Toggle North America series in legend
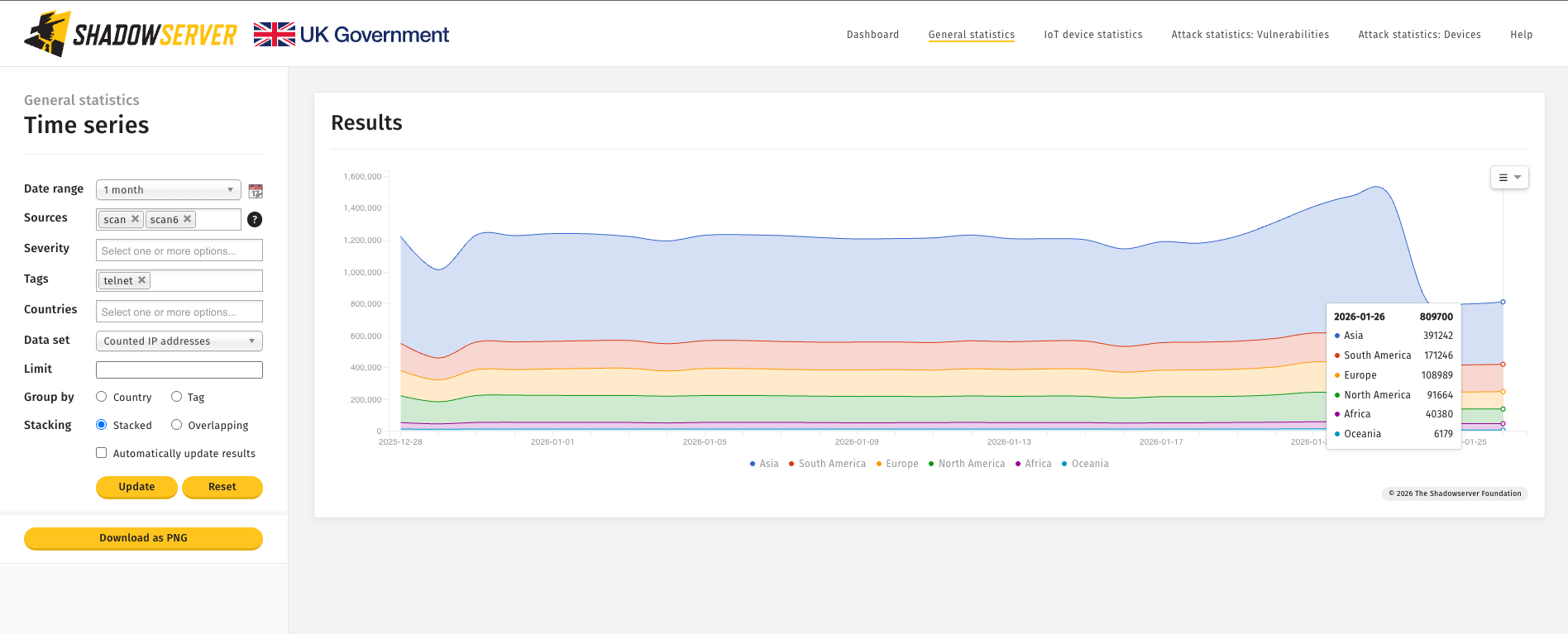The width and height of the screenshot is (1568, 634). [x=967, y=464]
